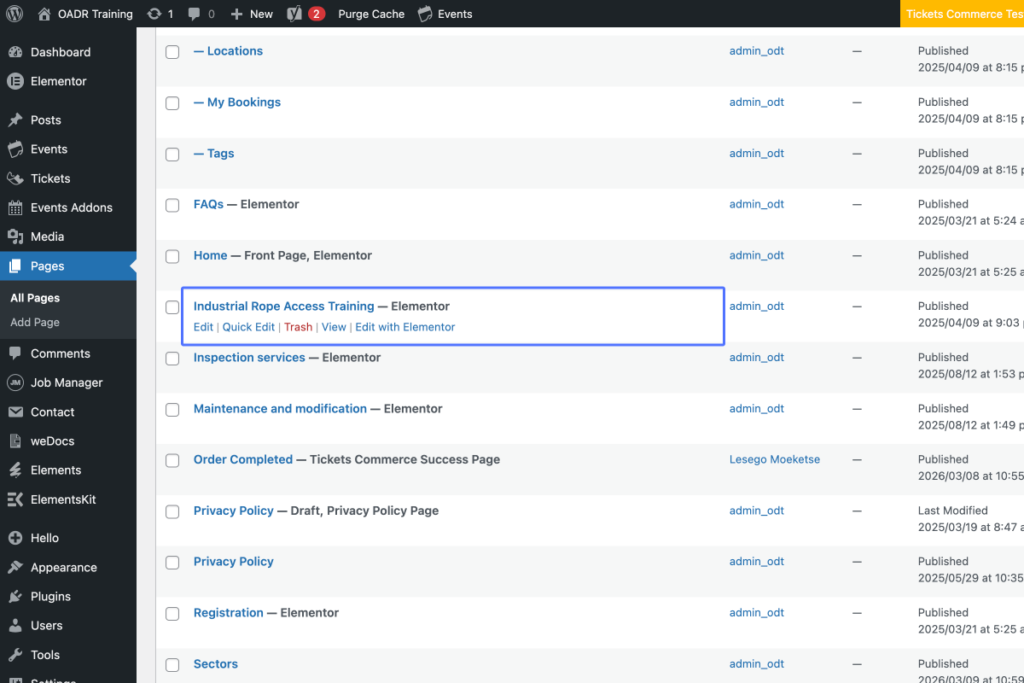
Task: Click the weDocs document icon
Action: pyautogui.click(x=15, y=441)
